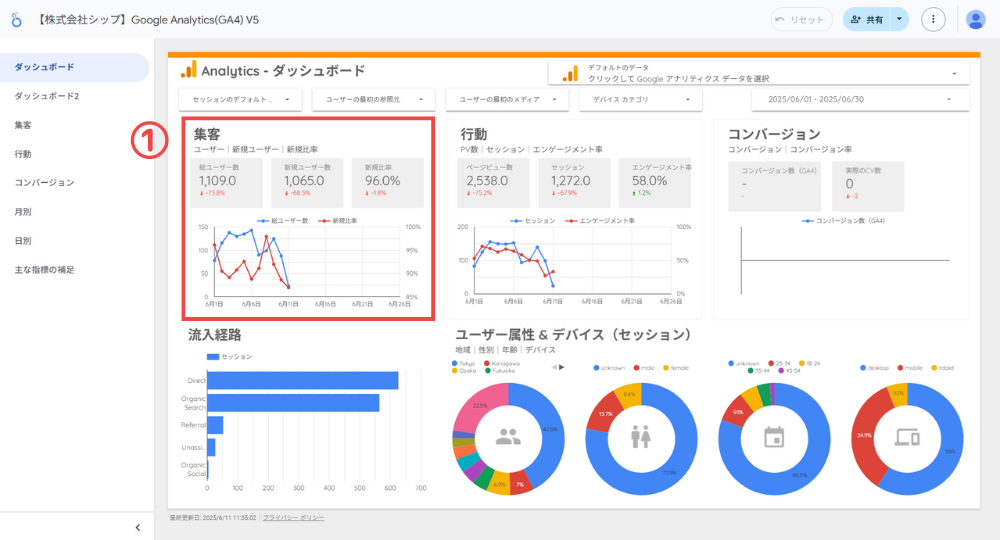The height and width of the screenshot is (540, 1000).
Task: Follow the プライバシー ポリシー link
Action: click(293, 518)
